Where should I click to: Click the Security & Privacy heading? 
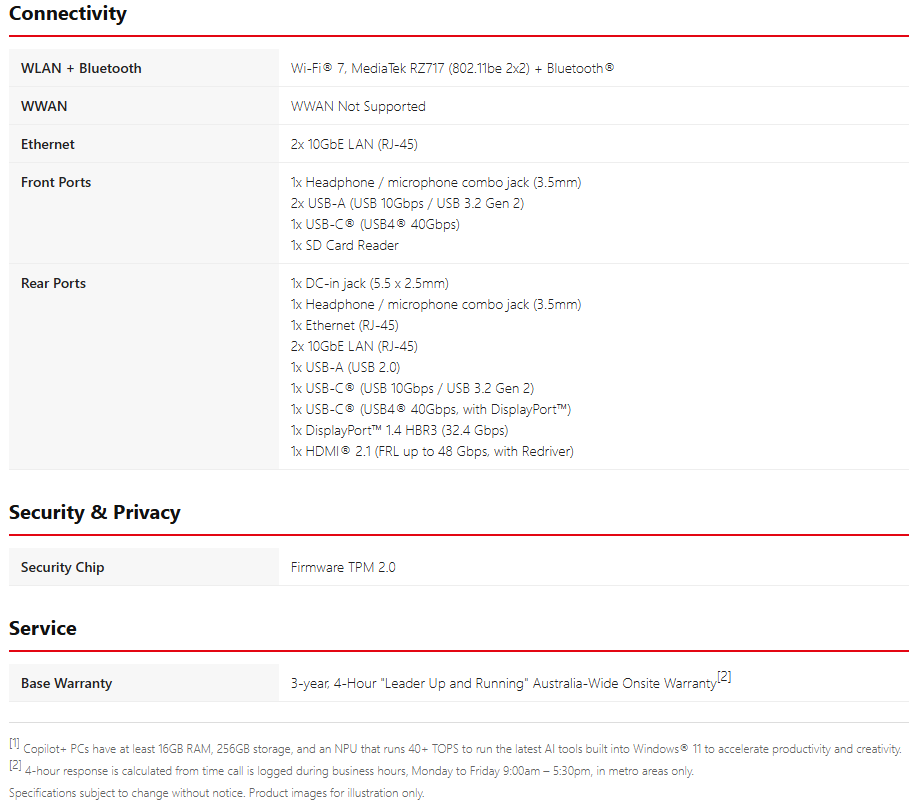point(94,512)
